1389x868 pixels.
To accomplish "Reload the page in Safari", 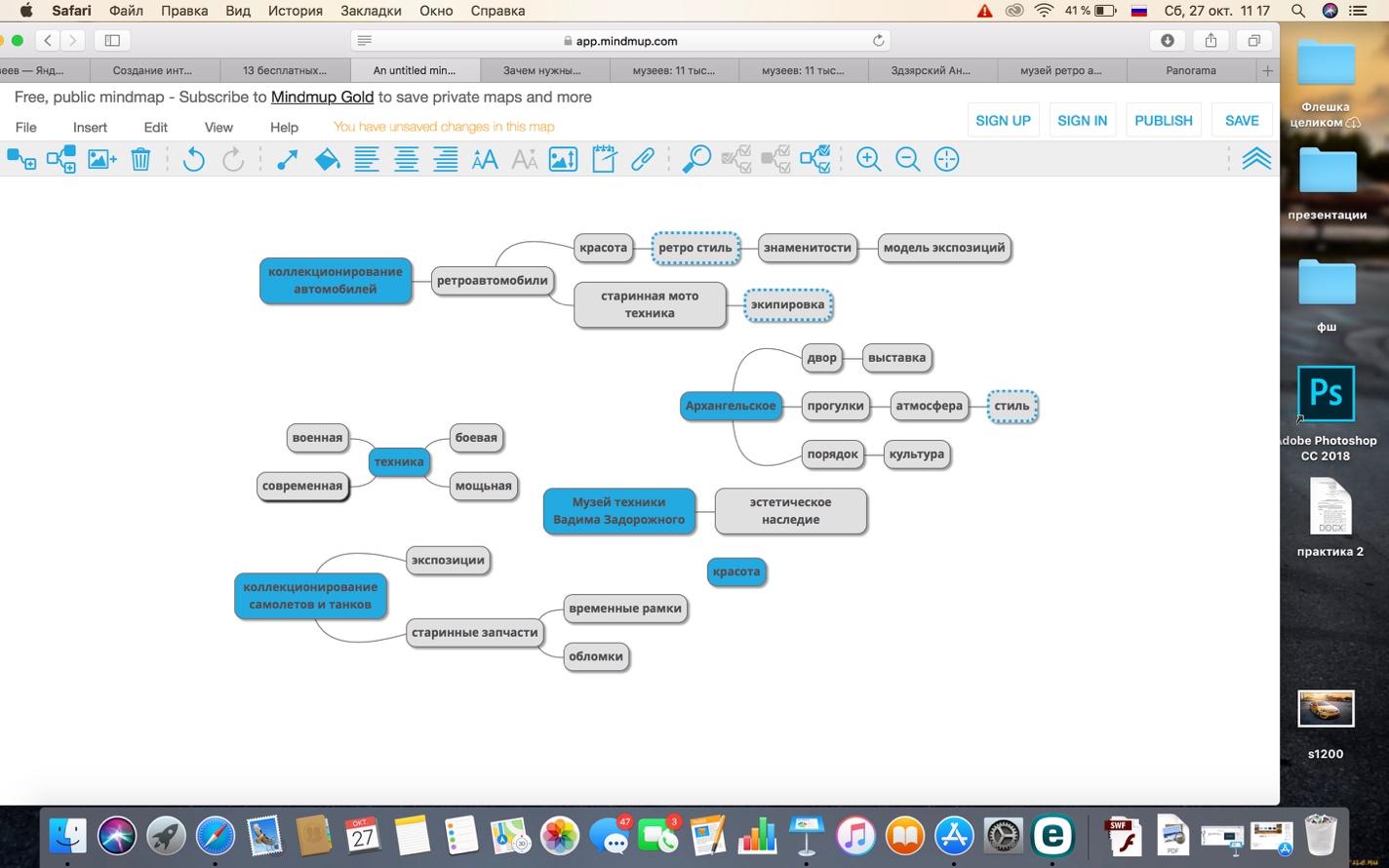I will [x=878, y=41].
